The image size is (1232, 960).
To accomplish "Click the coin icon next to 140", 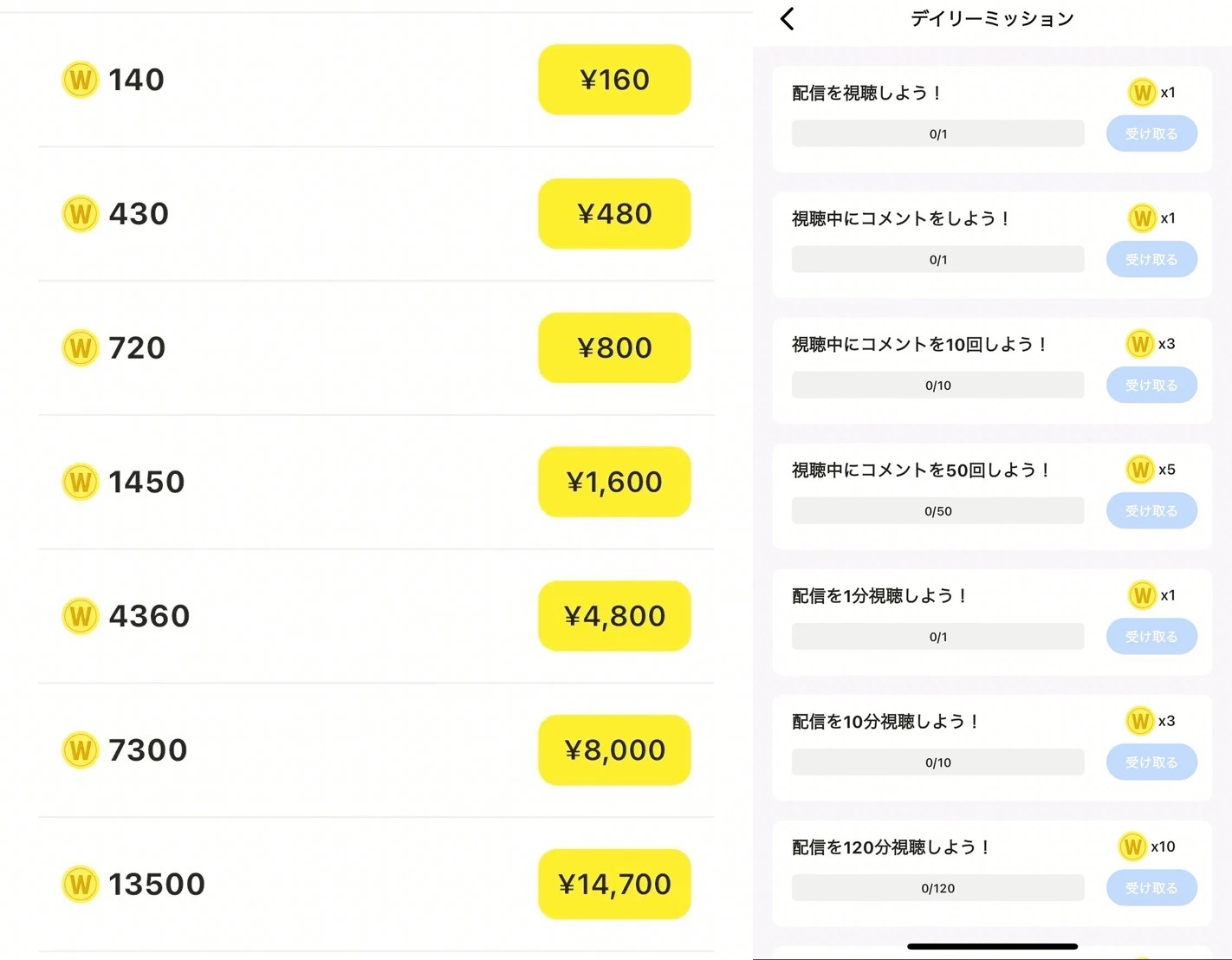I will tap(80, 80).
